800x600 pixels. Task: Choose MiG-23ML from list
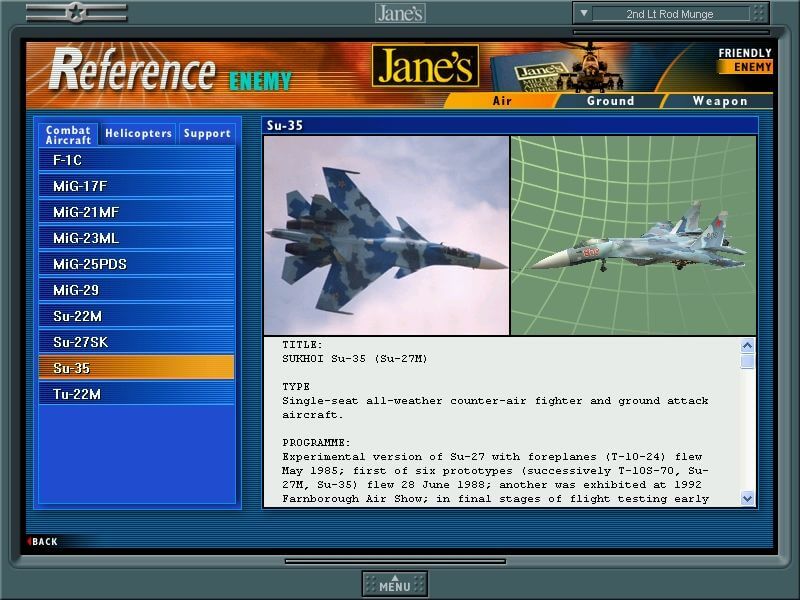tap(137, 238)
